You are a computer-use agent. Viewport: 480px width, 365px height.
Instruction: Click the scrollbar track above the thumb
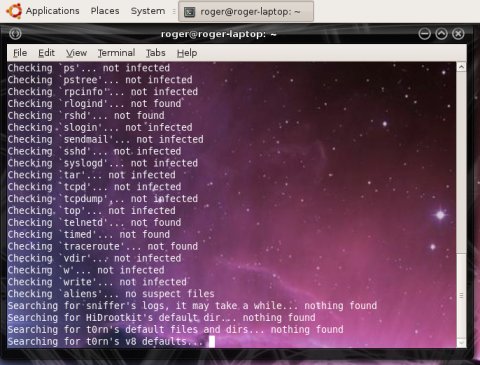tap(461, 162)
